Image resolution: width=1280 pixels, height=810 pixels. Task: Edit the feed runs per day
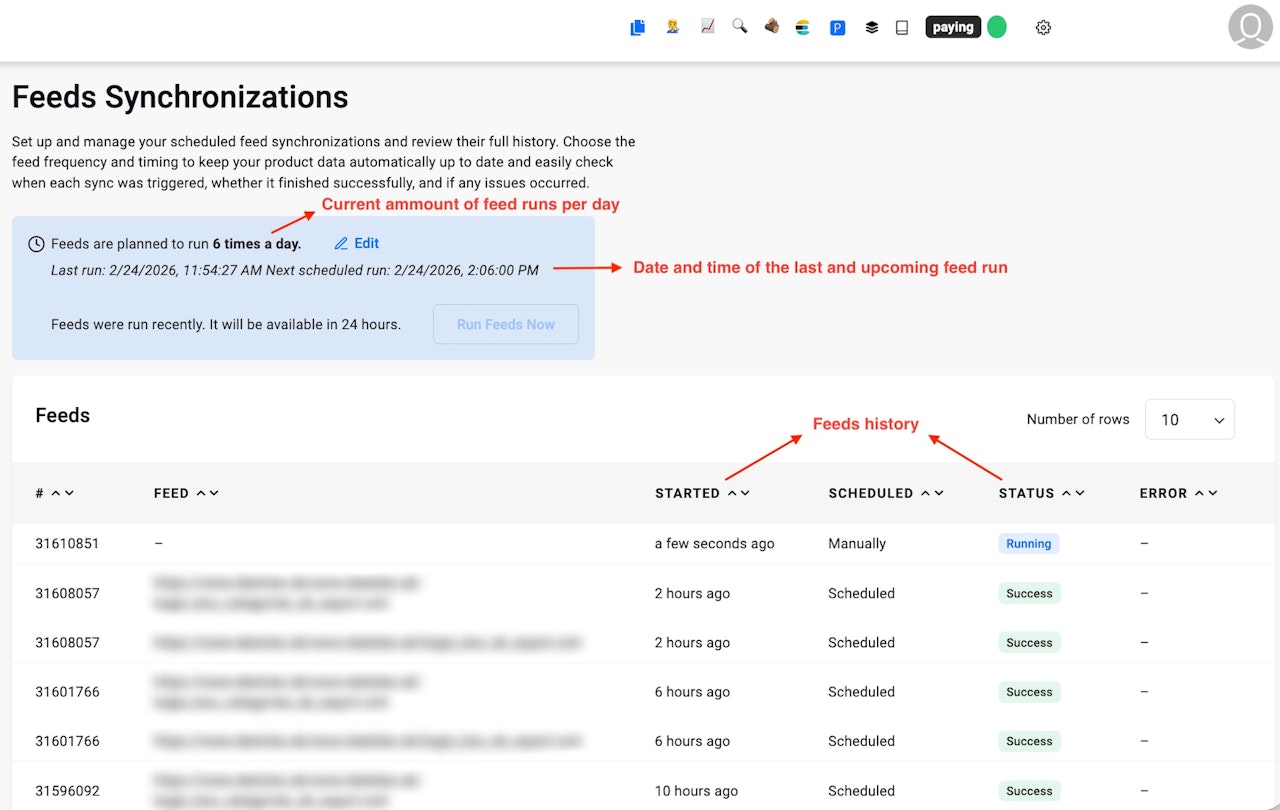pyautogui.click(x=357, y=243)
